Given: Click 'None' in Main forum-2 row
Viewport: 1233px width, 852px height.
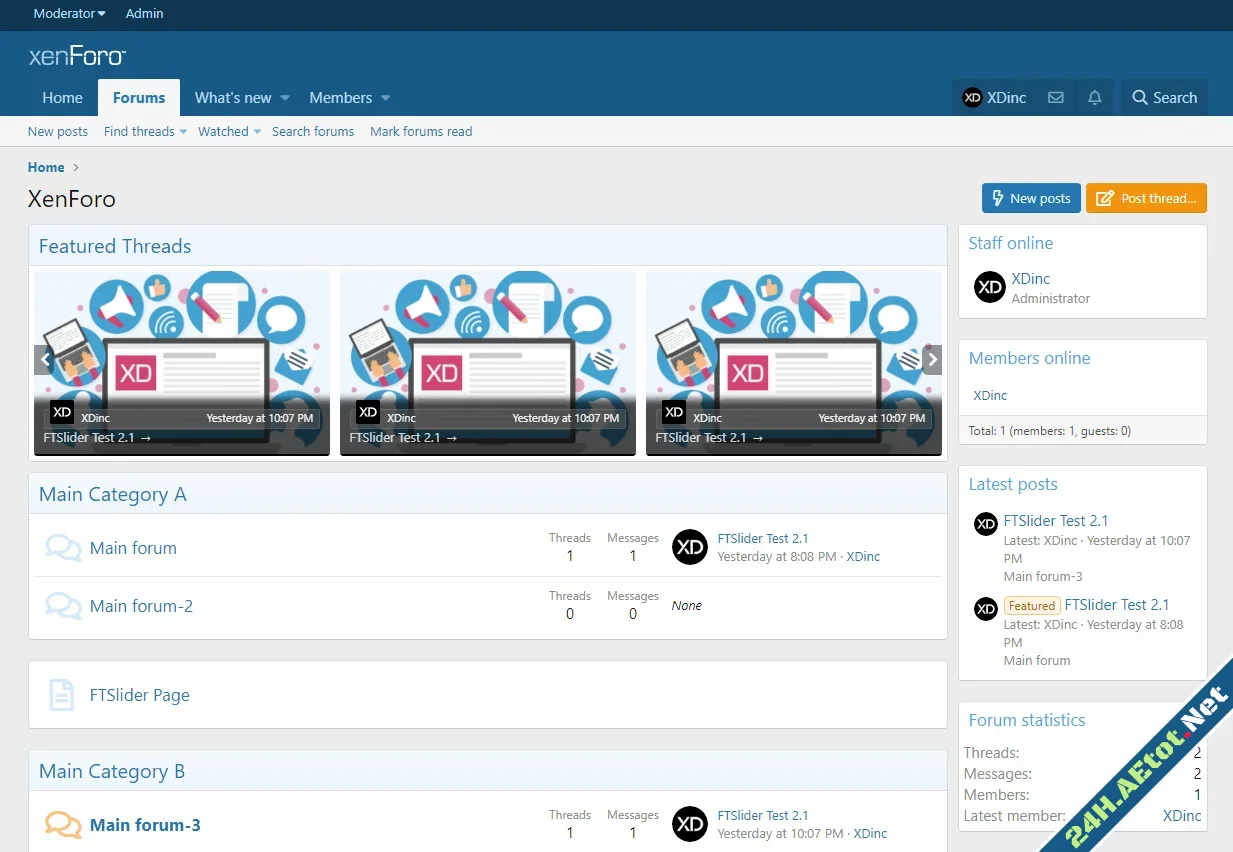Looking at the screenshot, I should pos(687,605).
